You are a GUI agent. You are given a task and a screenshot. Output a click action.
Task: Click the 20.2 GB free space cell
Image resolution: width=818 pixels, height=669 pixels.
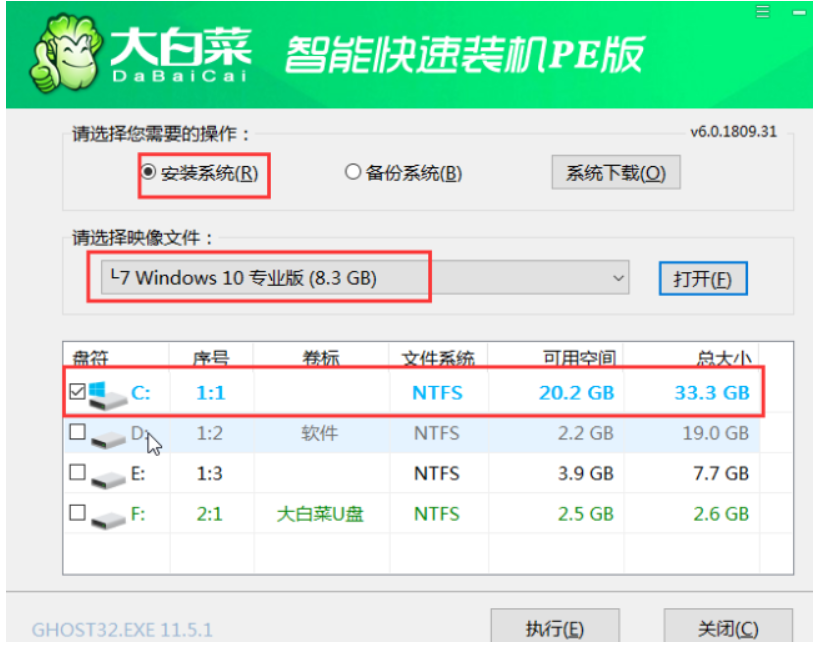576,392
